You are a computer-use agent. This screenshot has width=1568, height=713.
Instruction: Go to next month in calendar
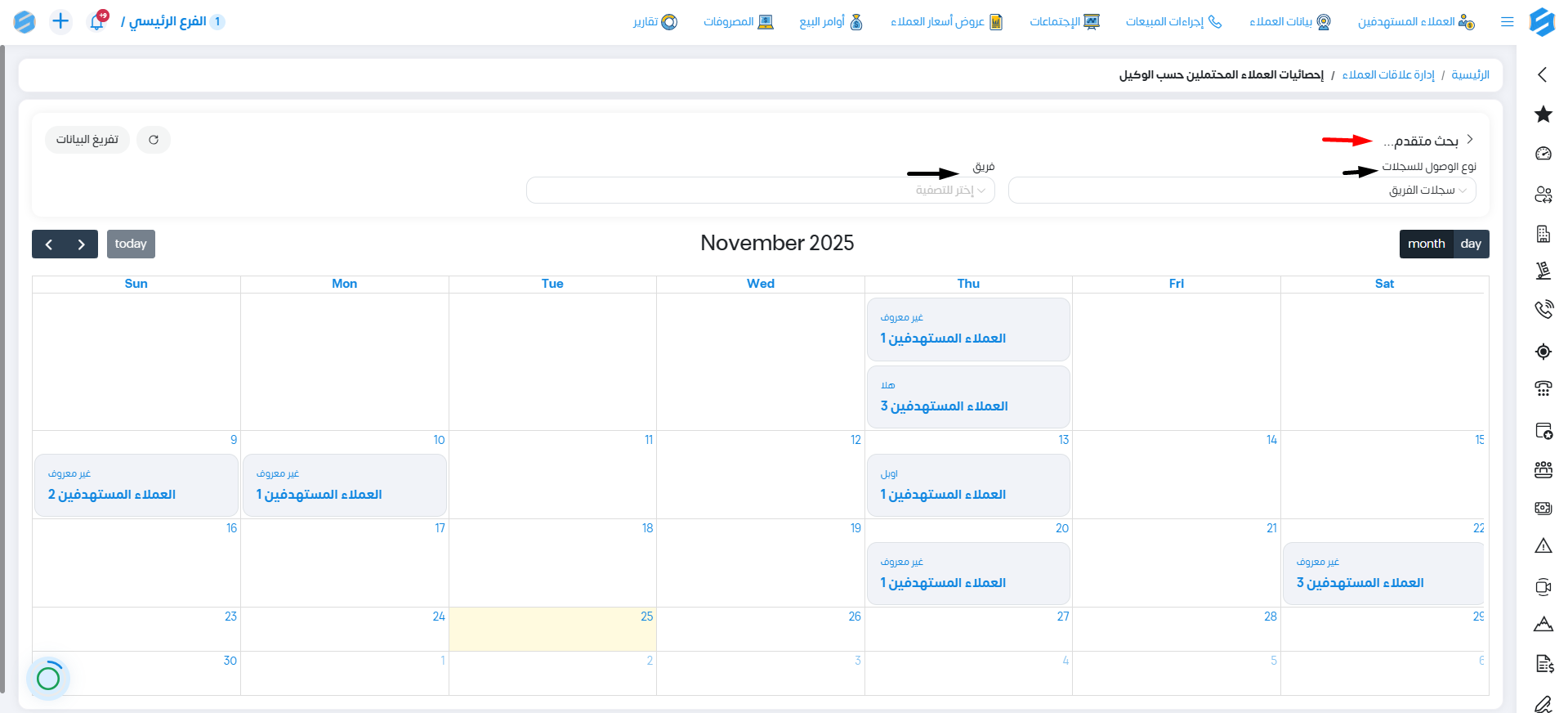click(81, 244)
